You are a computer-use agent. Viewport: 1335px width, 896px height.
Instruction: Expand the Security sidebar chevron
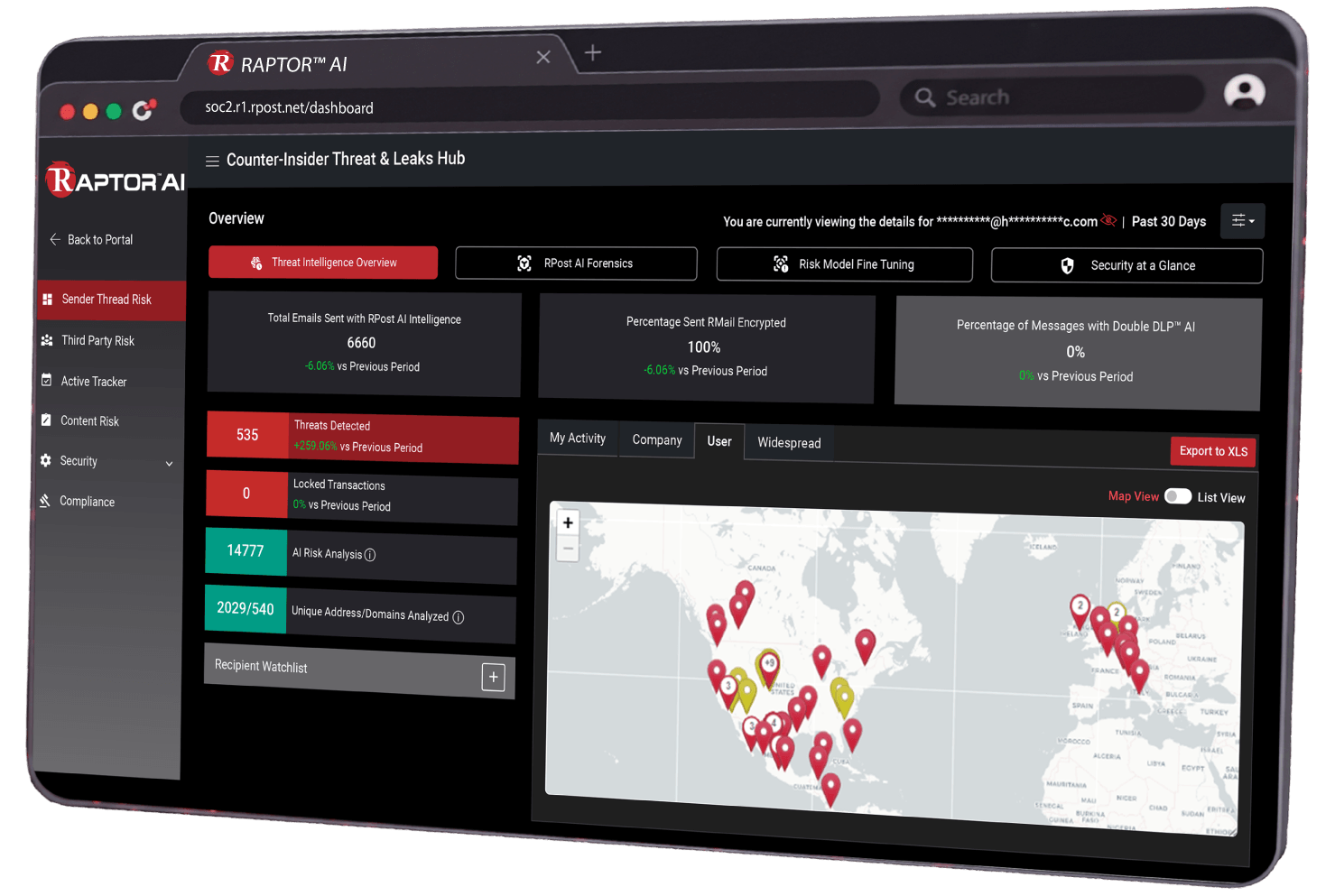click(x=169, y=464)
